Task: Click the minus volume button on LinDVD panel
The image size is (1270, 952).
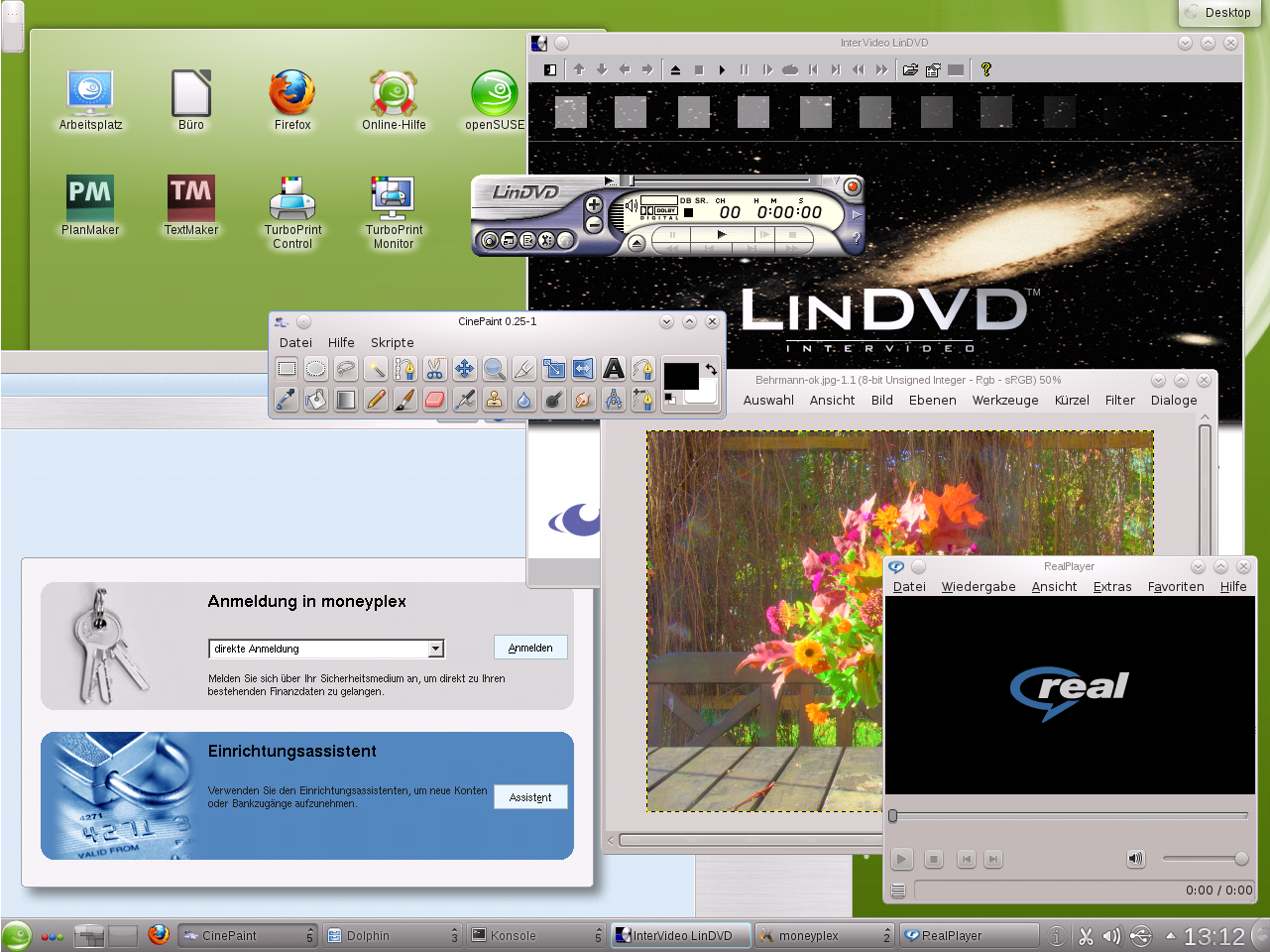Action: (594, 225)
